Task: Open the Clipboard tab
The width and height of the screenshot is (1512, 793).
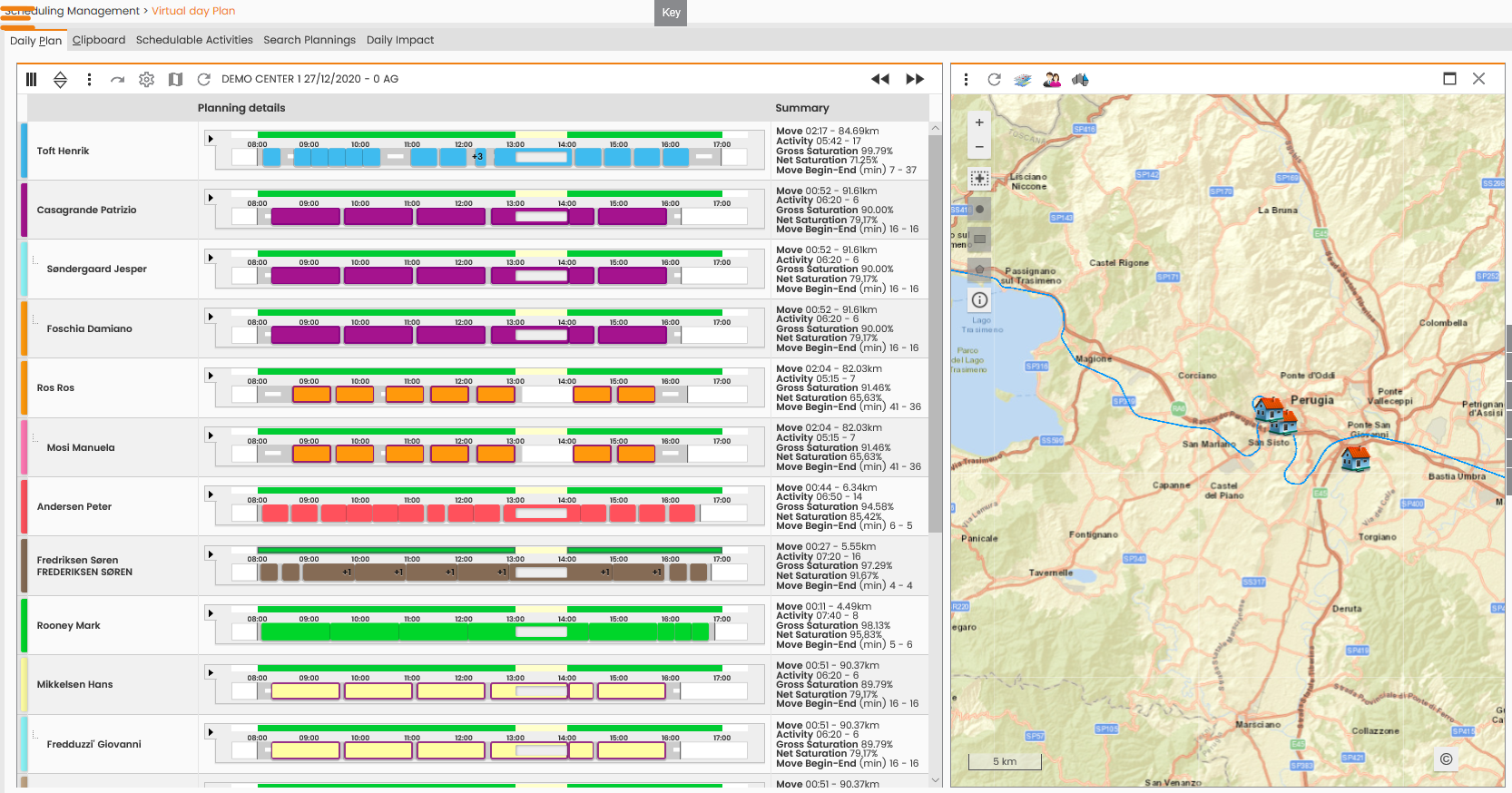Action: point(99,40)
